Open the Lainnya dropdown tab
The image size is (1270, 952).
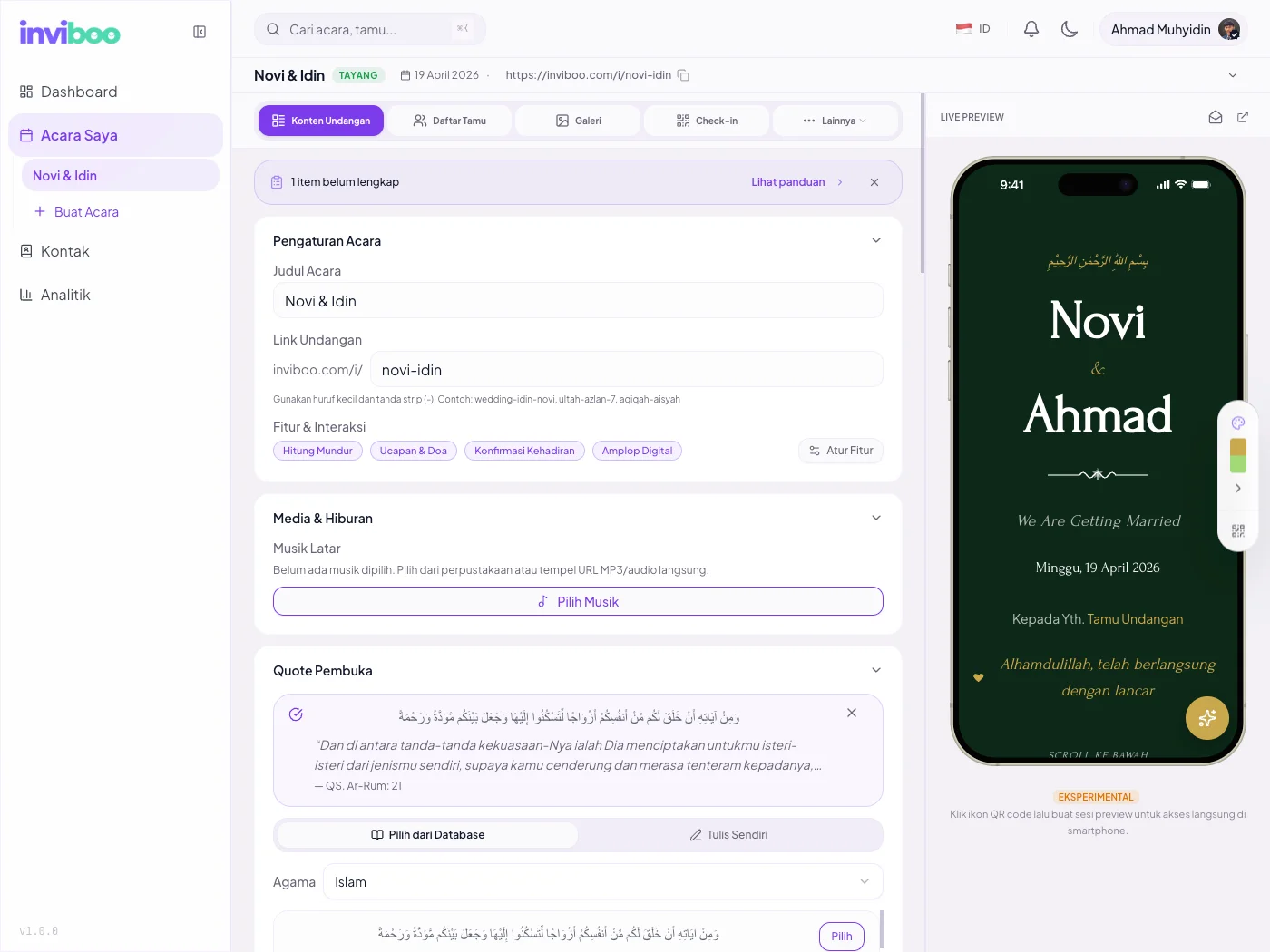[835, 121]
